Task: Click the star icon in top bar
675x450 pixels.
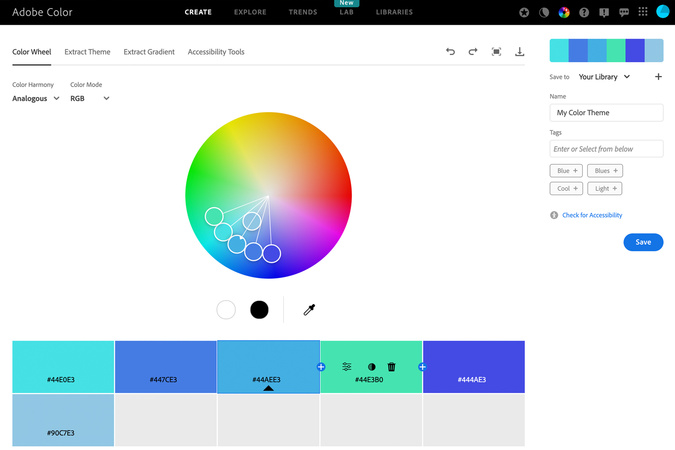Action: (x=524, y=12)
